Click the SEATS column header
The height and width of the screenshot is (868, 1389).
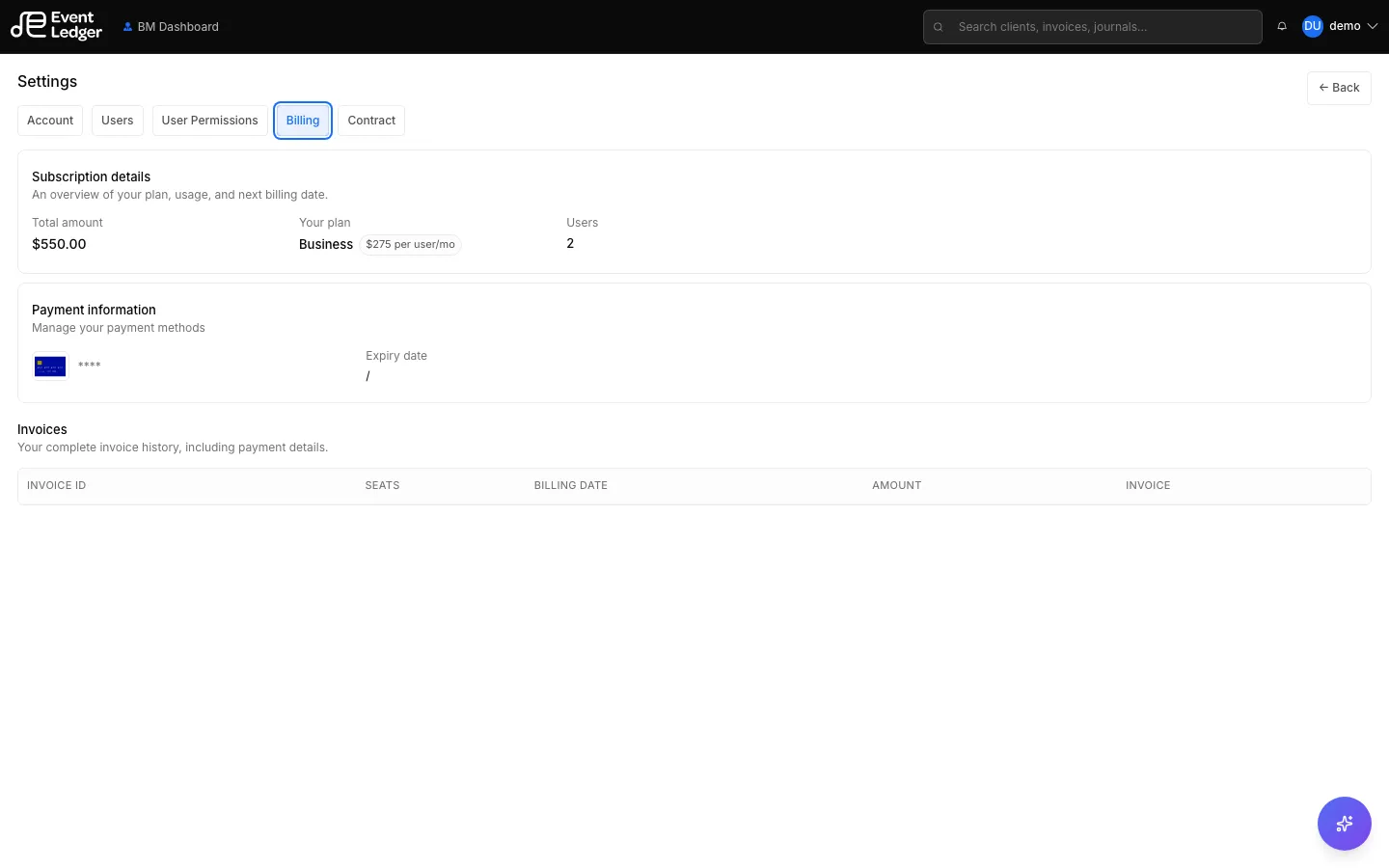coord(382,486)
